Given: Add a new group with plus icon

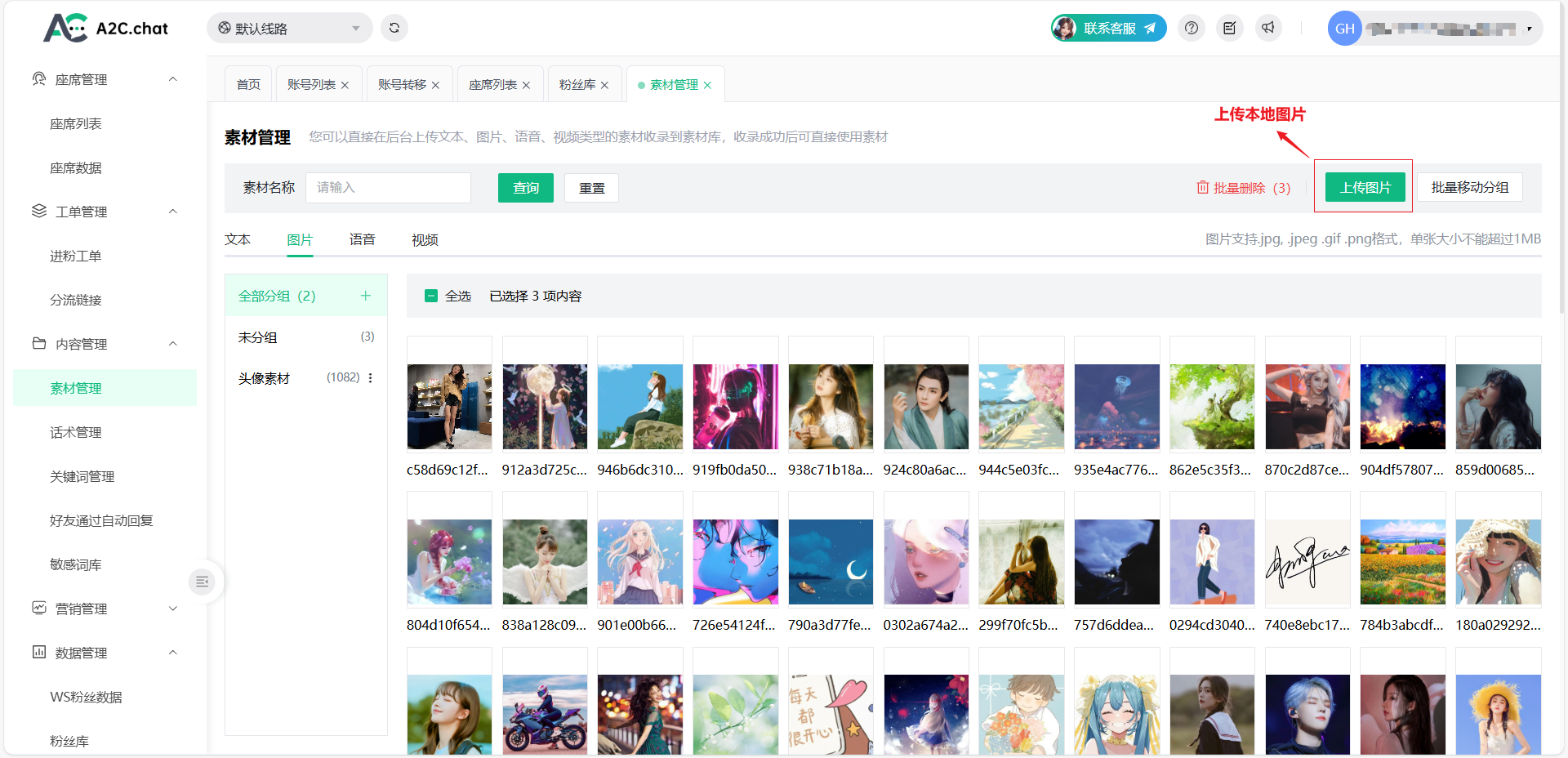Looking at the screenshot, I should pyautogui.click(x=365, y=296).
